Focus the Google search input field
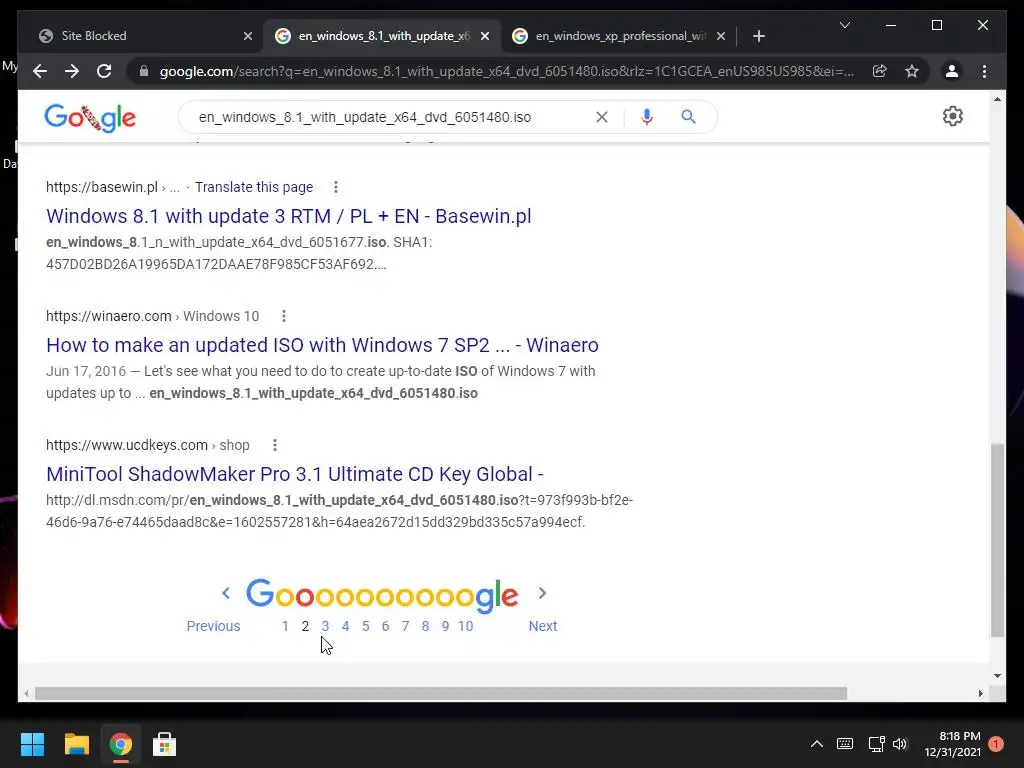 392,117
